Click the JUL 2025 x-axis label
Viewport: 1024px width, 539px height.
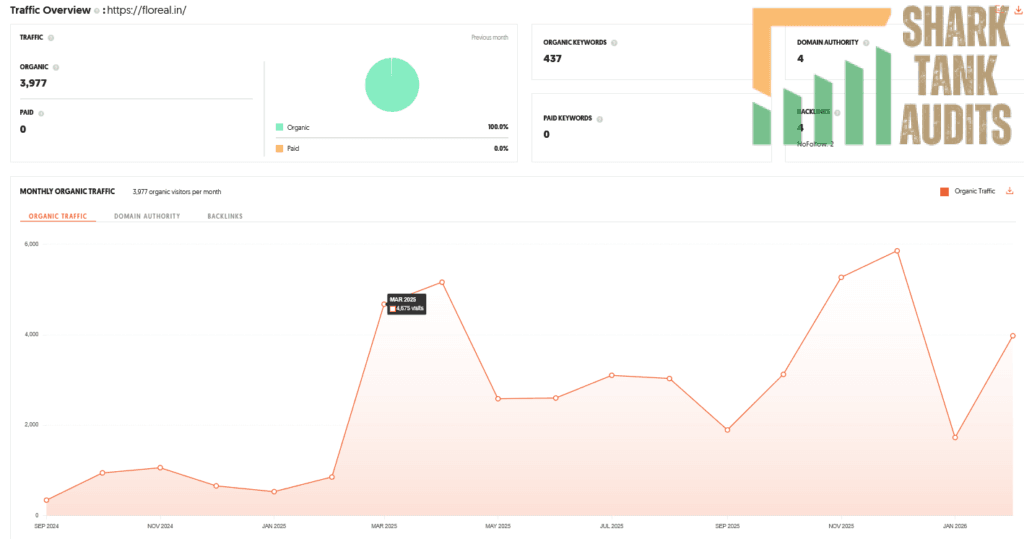click(612, 526)
